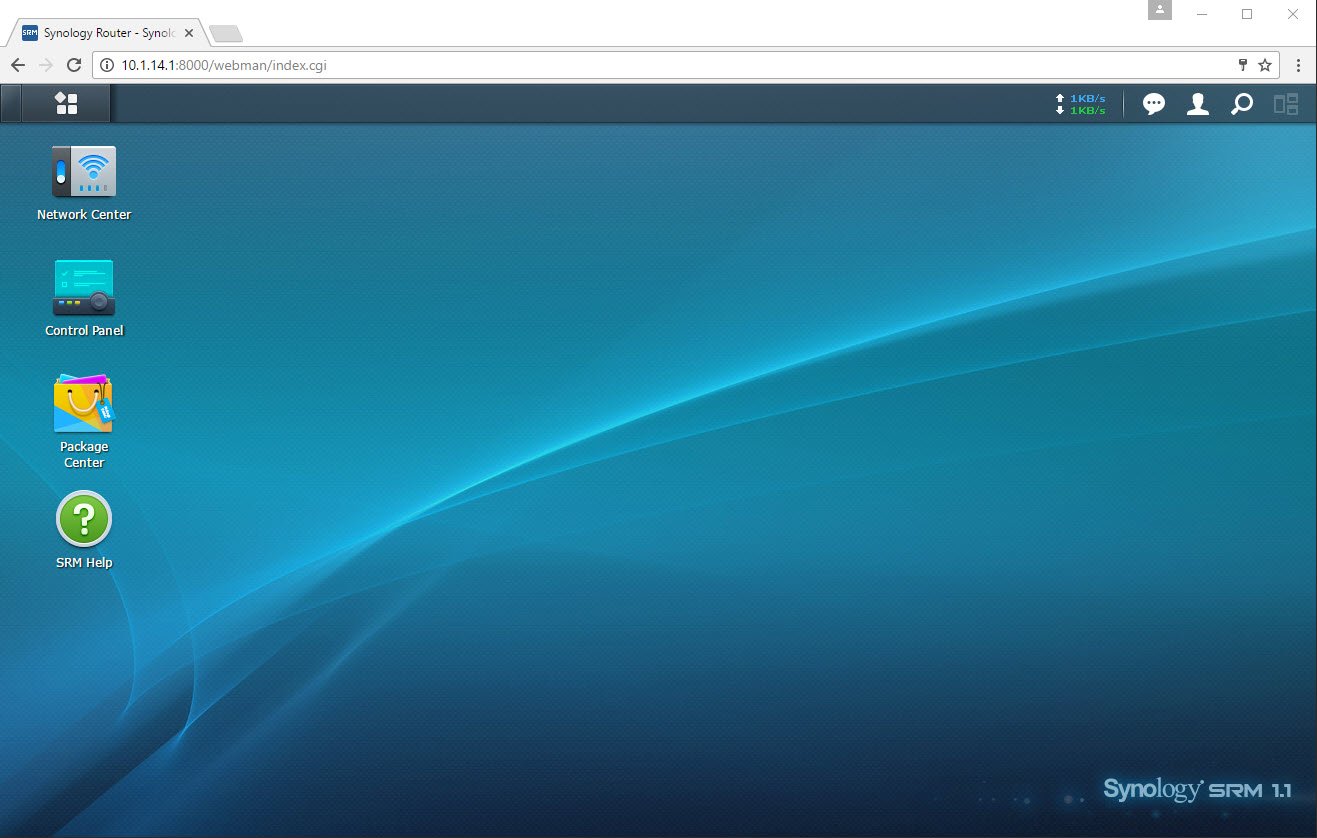The height and width of the screenshot is (838, 1317).
Task: Click the Chrome profile avatar button
Action: [1160, 11]
